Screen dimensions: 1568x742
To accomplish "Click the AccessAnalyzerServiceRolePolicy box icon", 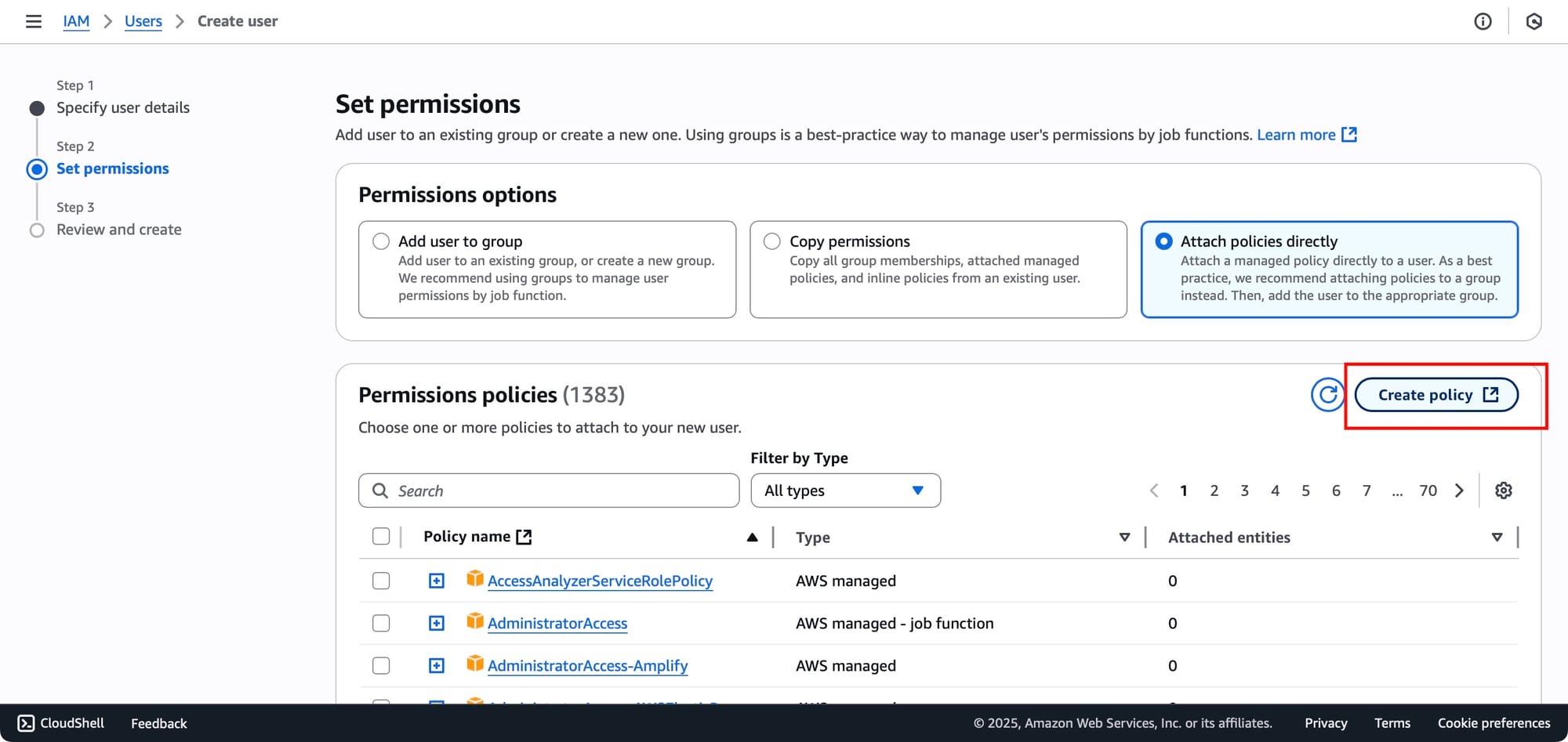I will click(x=474, y=579).
